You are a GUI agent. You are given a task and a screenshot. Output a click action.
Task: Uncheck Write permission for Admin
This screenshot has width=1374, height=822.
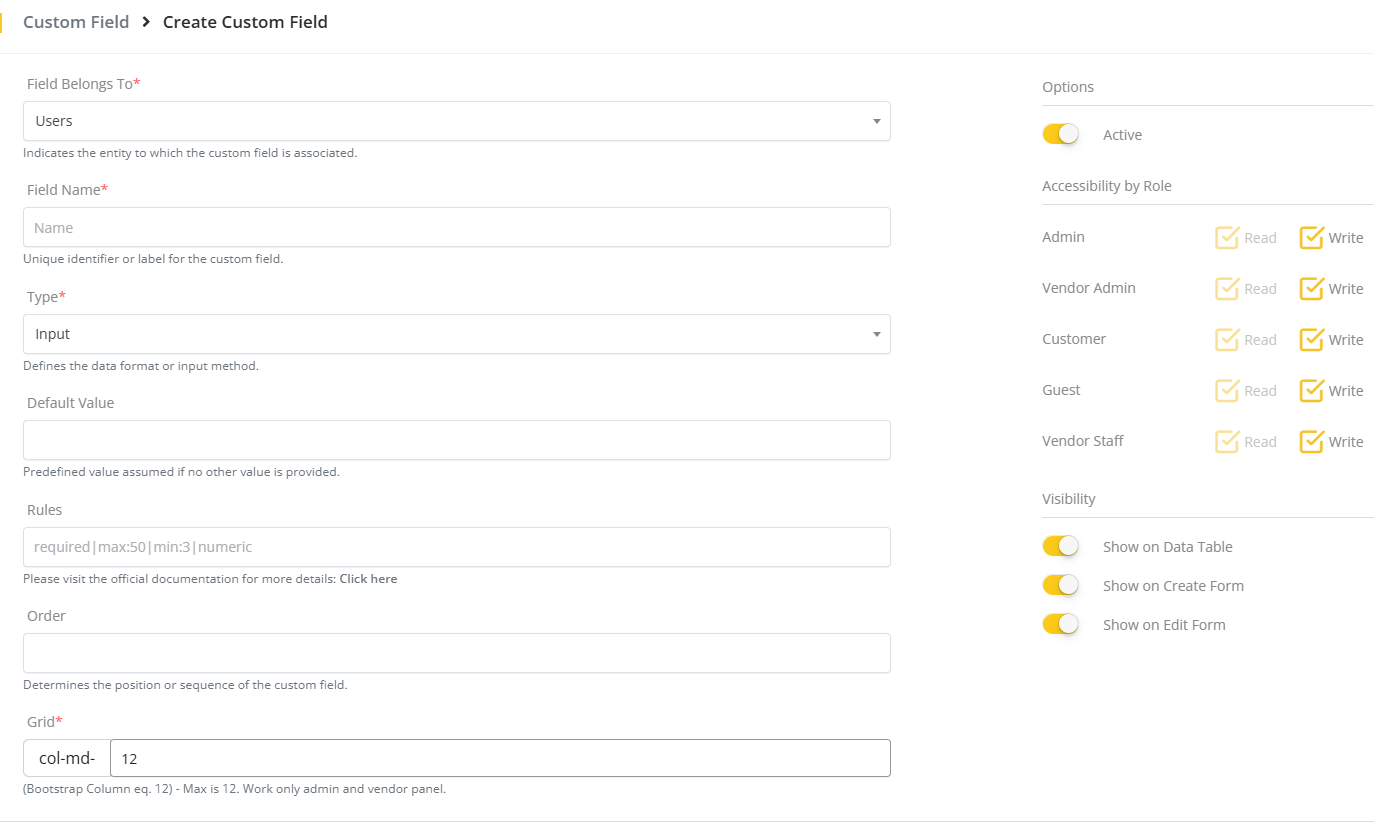pos(1311,237)
